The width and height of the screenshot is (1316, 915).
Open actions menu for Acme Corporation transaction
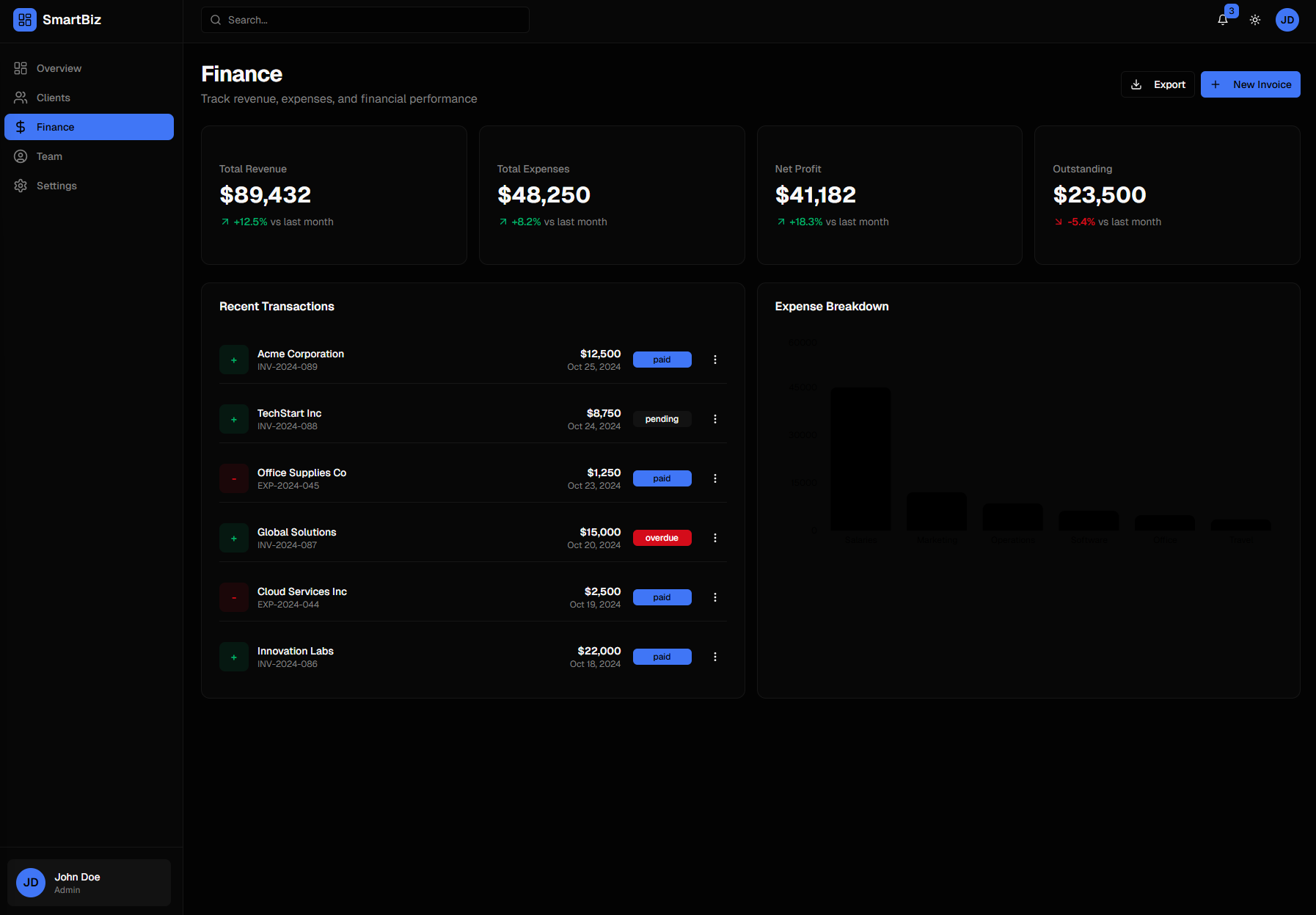pos(715,360)
